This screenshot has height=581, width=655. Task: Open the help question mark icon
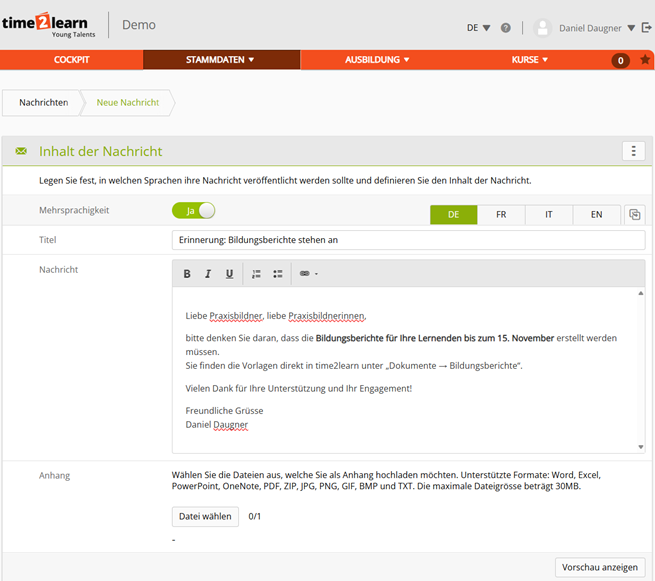pyautogui.click(x=506, y=28)
